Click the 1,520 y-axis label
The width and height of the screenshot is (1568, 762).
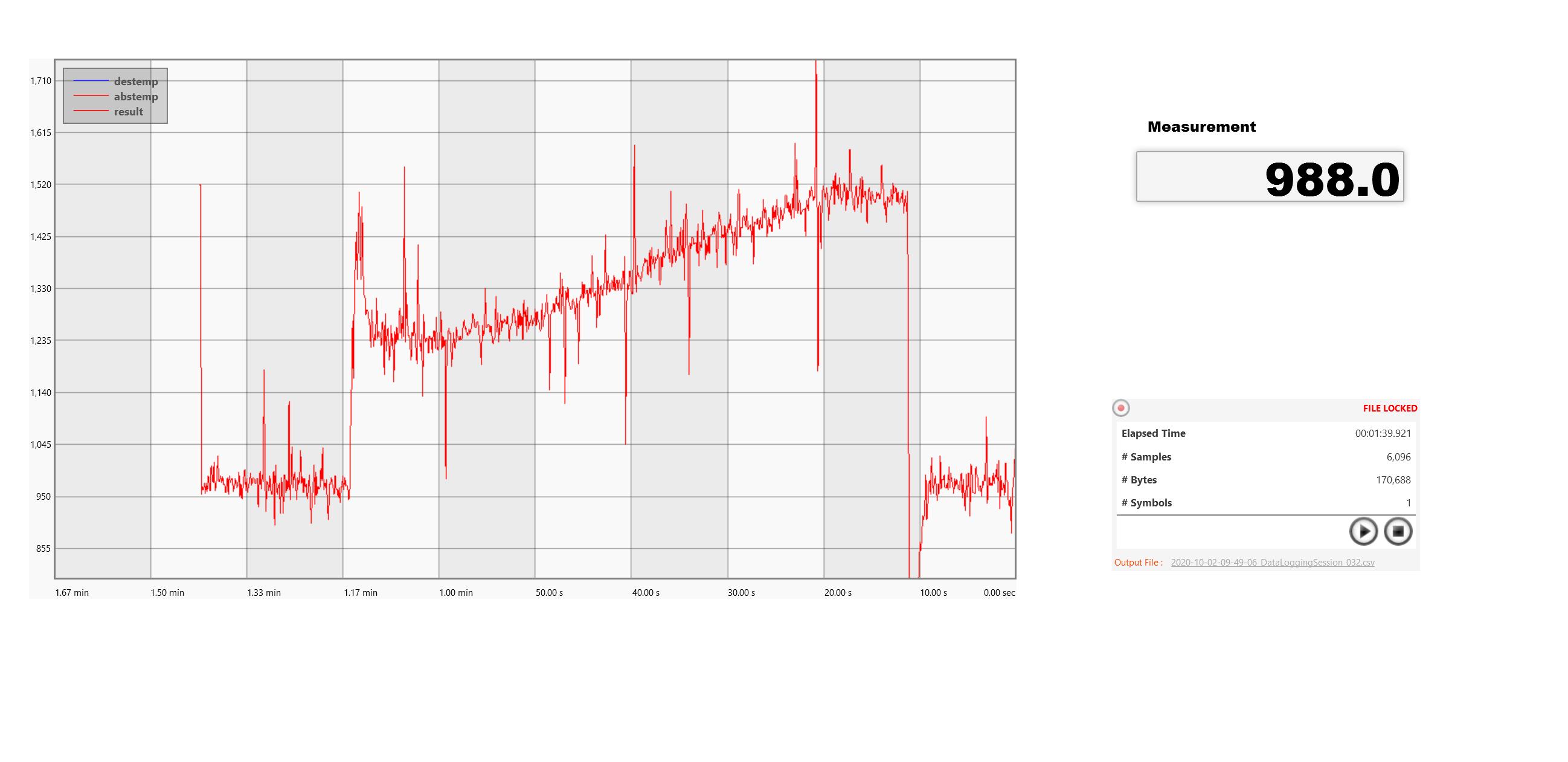[x=41, y=184]
